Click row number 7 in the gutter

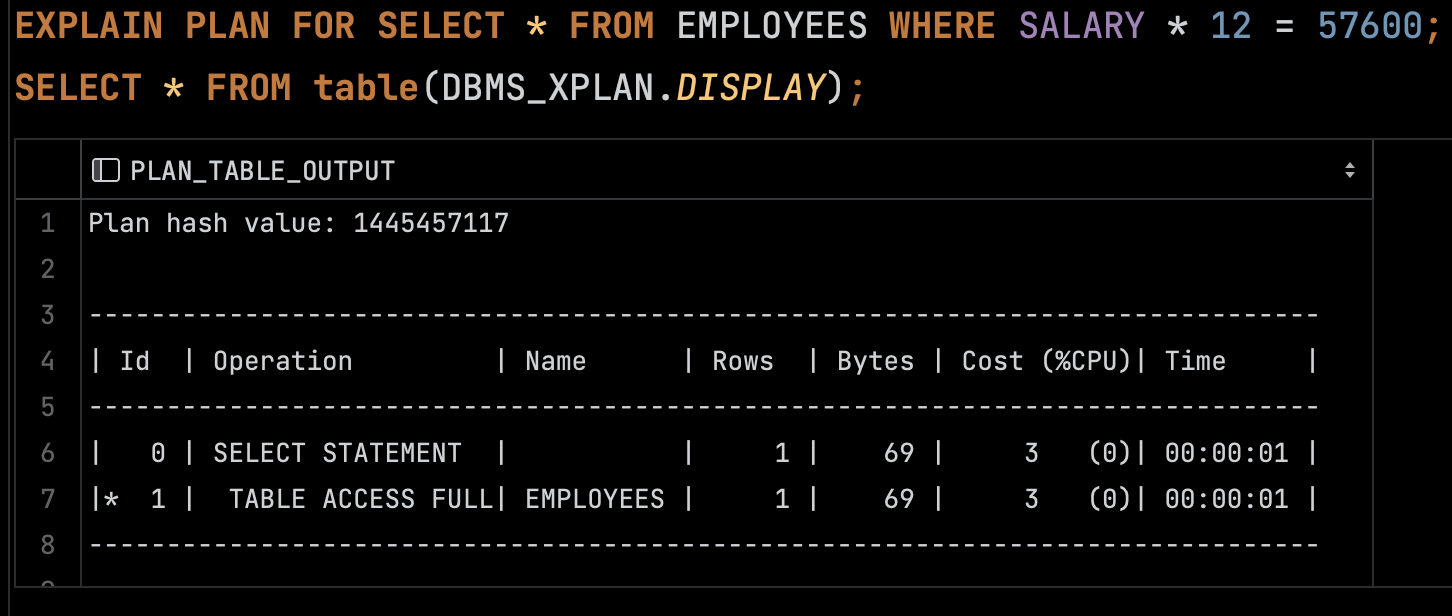click(47, 499)
